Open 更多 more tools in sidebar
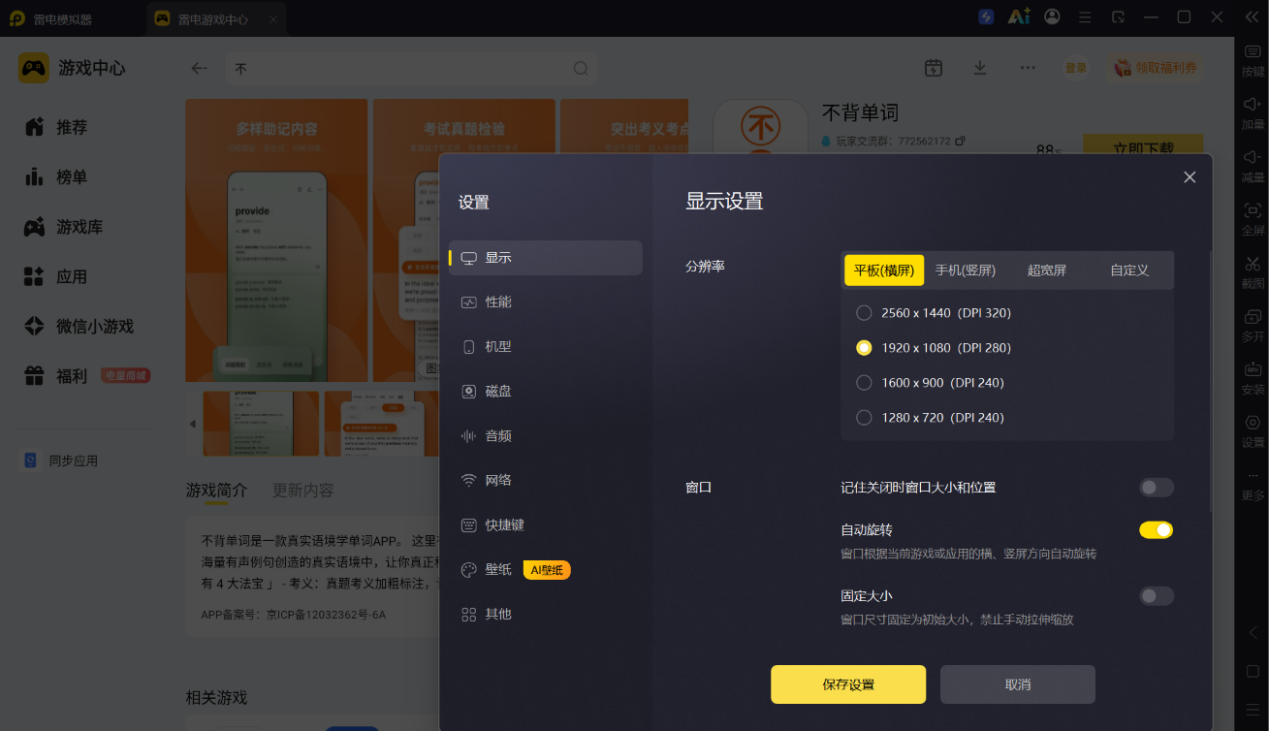This screenshot has height=731, width=1269. 1252,484
